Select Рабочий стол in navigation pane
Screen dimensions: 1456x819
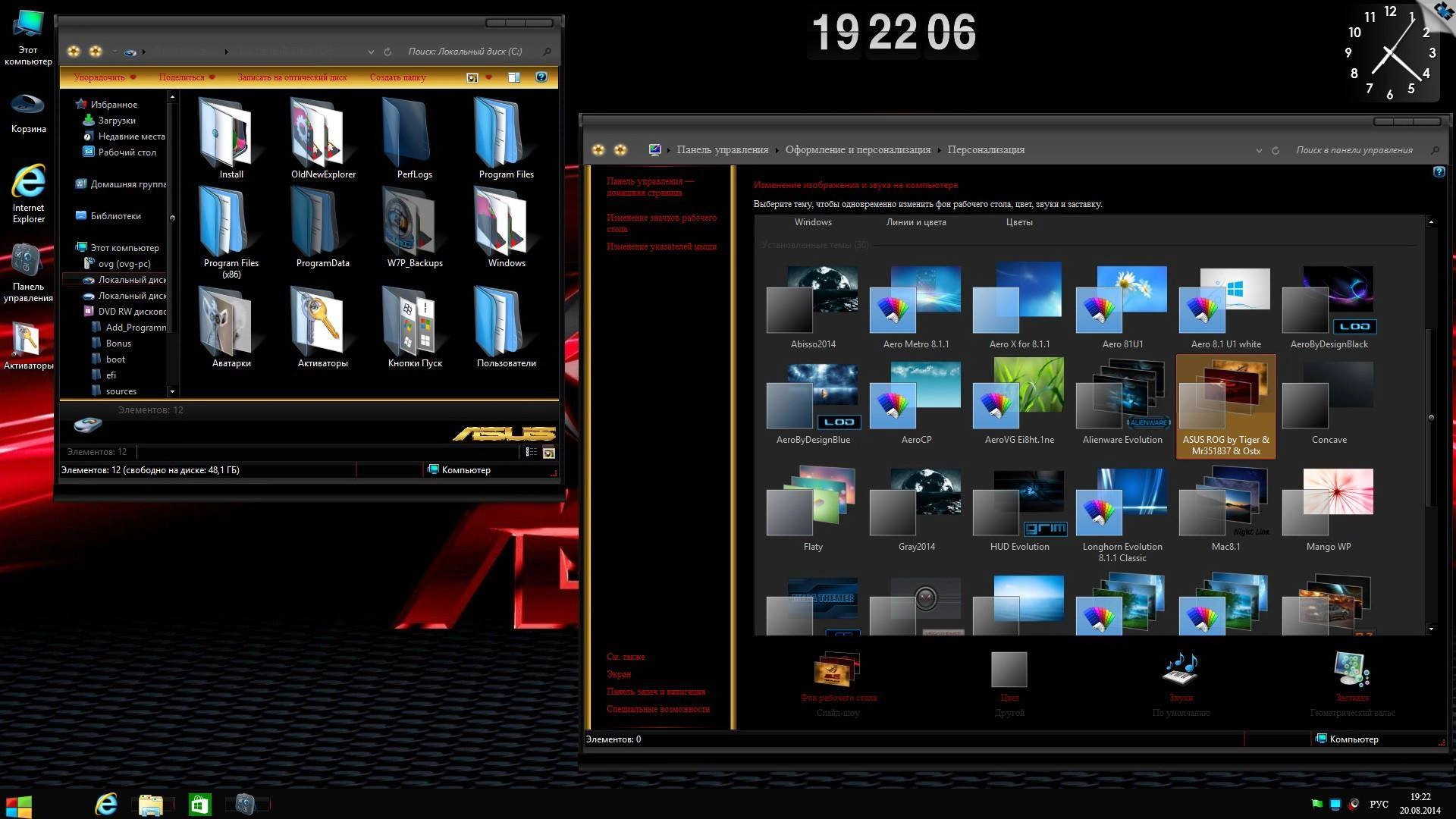[127, 152]
